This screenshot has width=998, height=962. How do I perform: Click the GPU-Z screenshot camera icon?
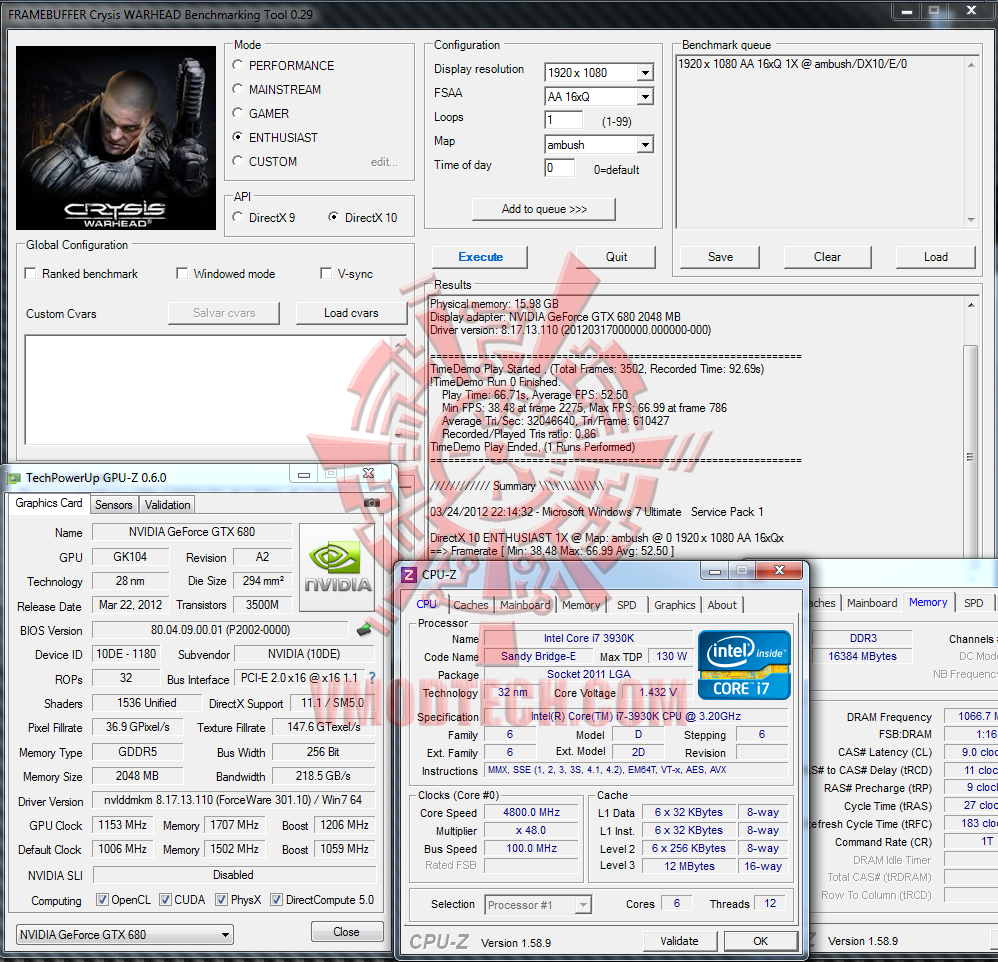tap(372, 503)
